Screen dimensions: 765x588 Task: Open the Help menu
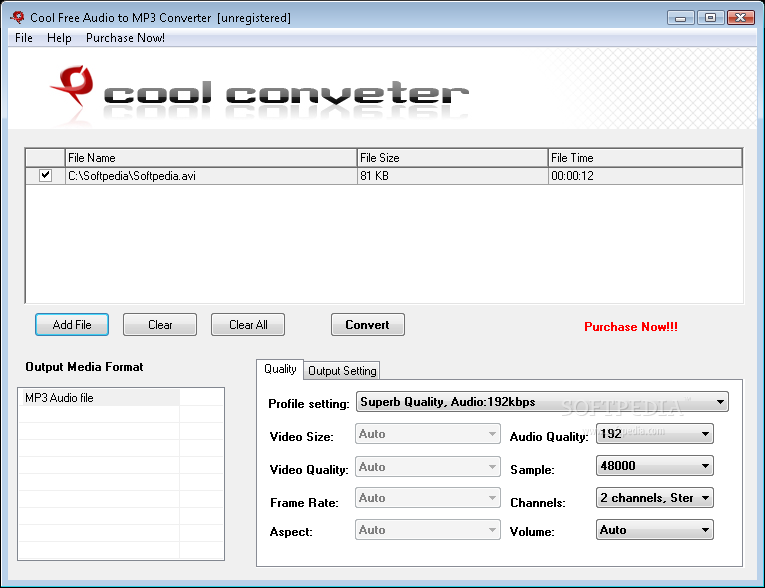pos(59,38)
